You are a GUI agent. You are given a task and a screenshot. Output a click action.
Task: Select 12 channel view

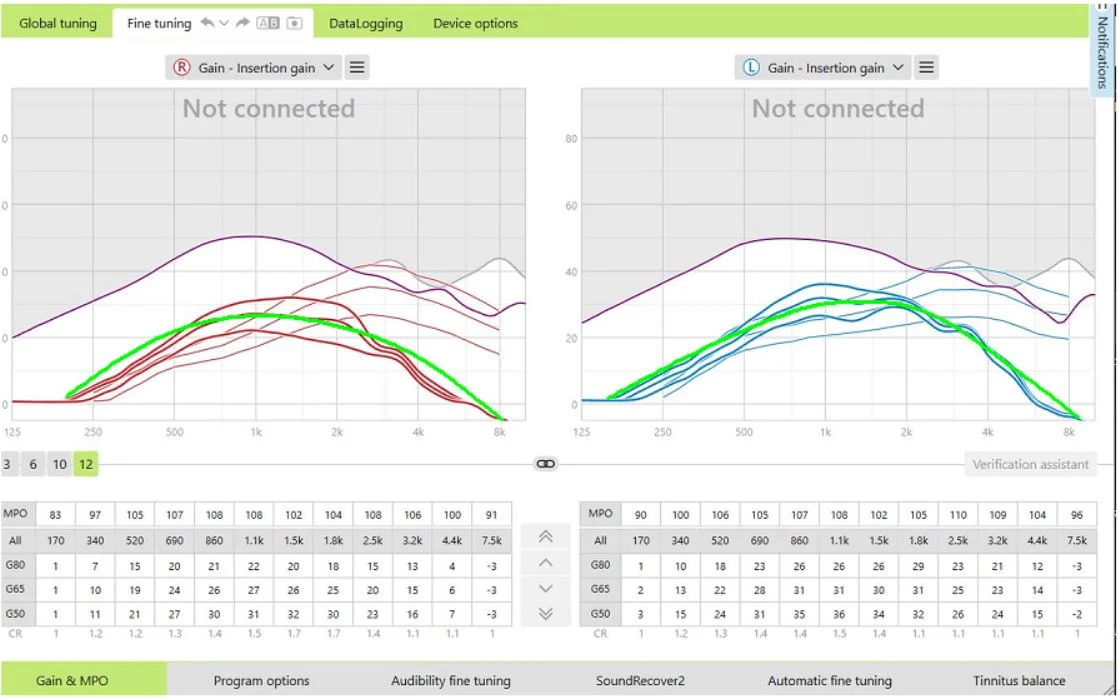(x=86, y=465)
